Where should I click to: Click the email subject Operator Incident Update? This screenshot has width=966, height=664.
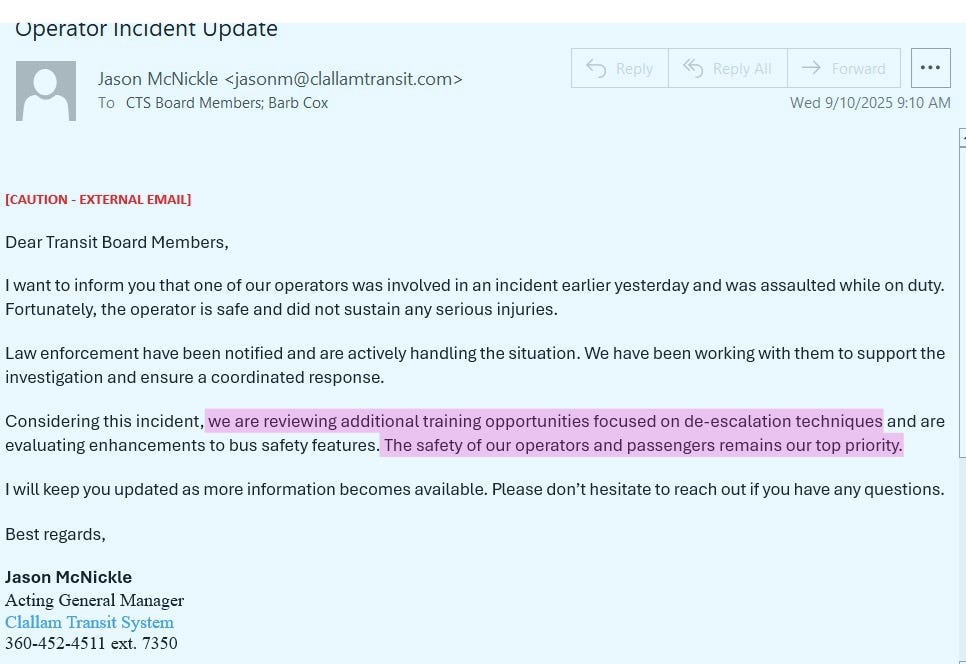(x=146, y=28)
